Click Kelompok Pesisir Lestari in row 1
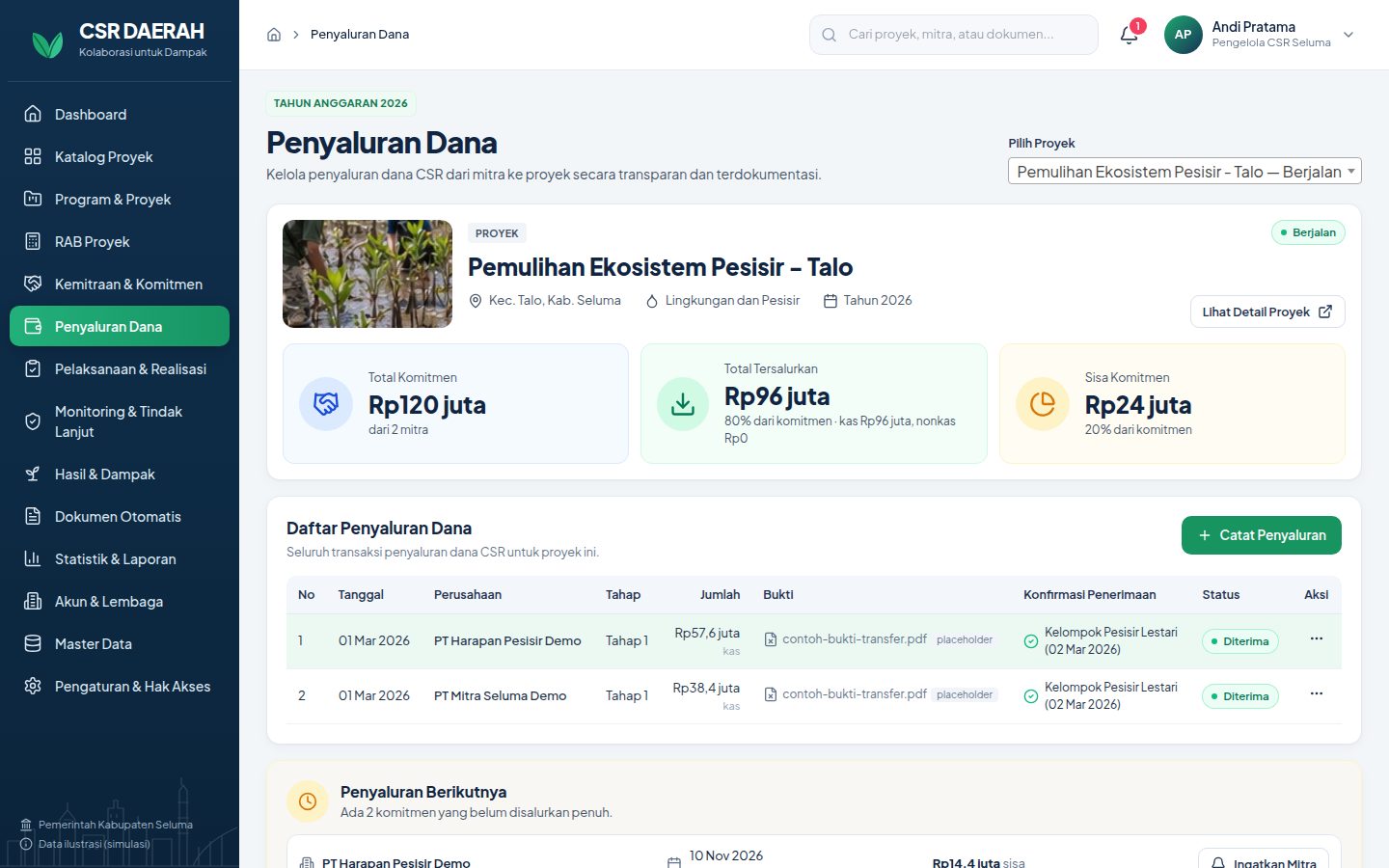 [1111, 633]
